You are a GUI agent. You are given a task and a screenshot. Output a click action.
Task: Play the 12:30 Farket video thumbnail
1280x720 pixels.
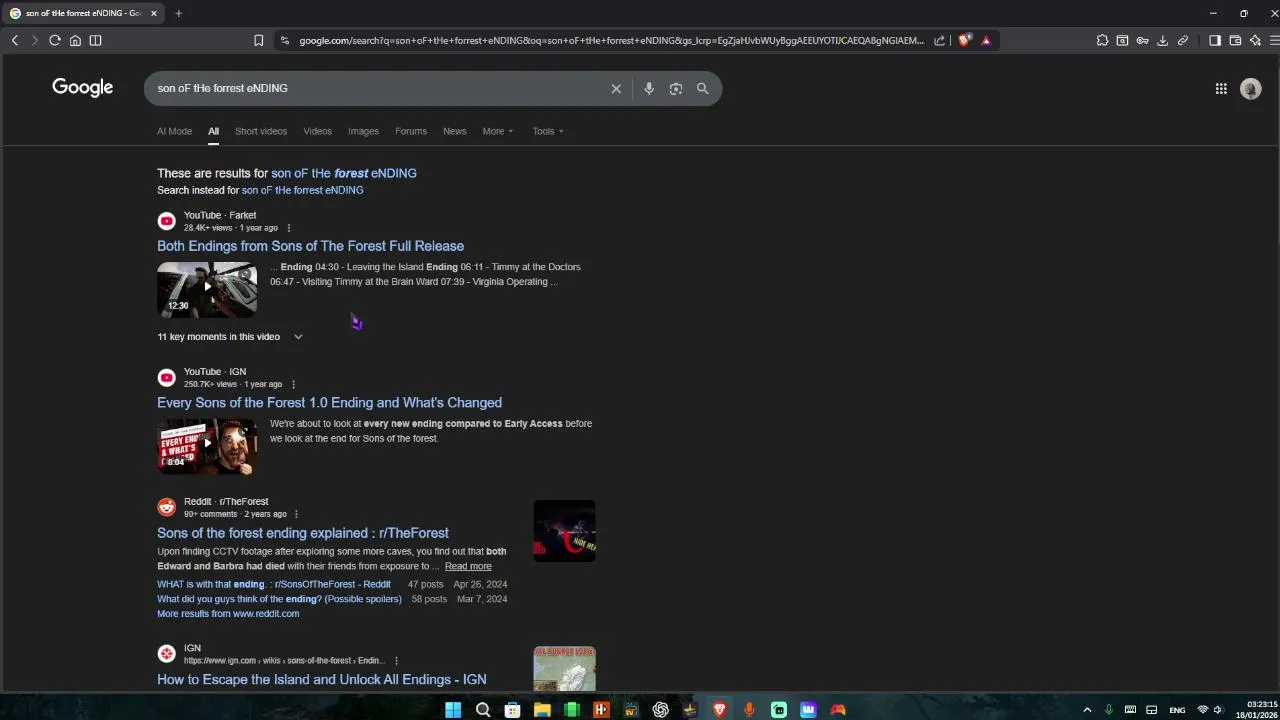point(207,289)
